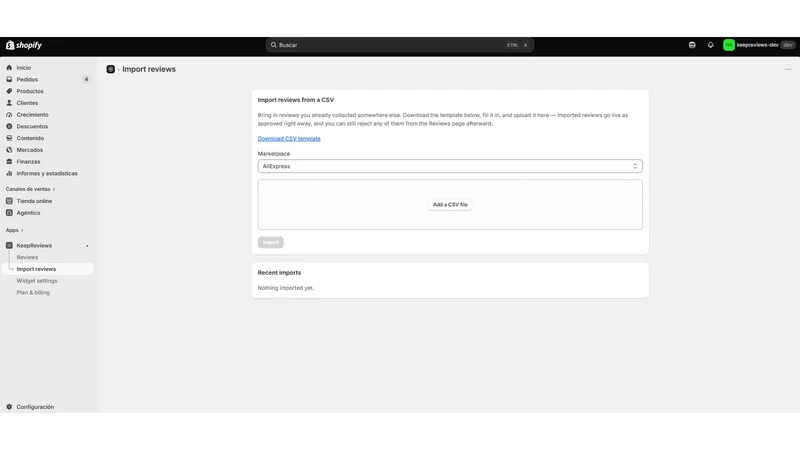The height and width of the screenshot is (450, 800).
Task: Click the Nothing imported yet text
Action: coord(286,288)
